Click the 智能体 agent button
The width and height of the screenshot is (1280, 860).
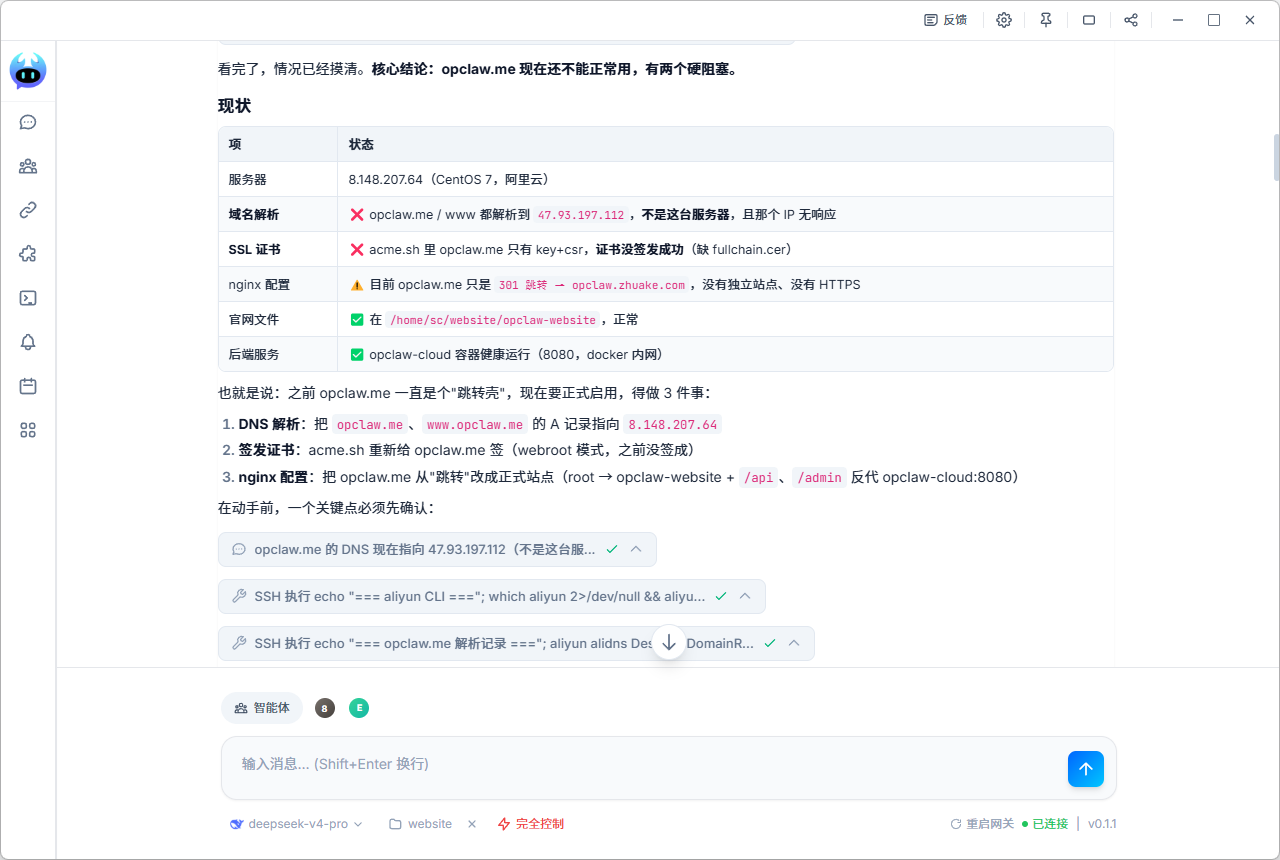click(x=262, y=708)
